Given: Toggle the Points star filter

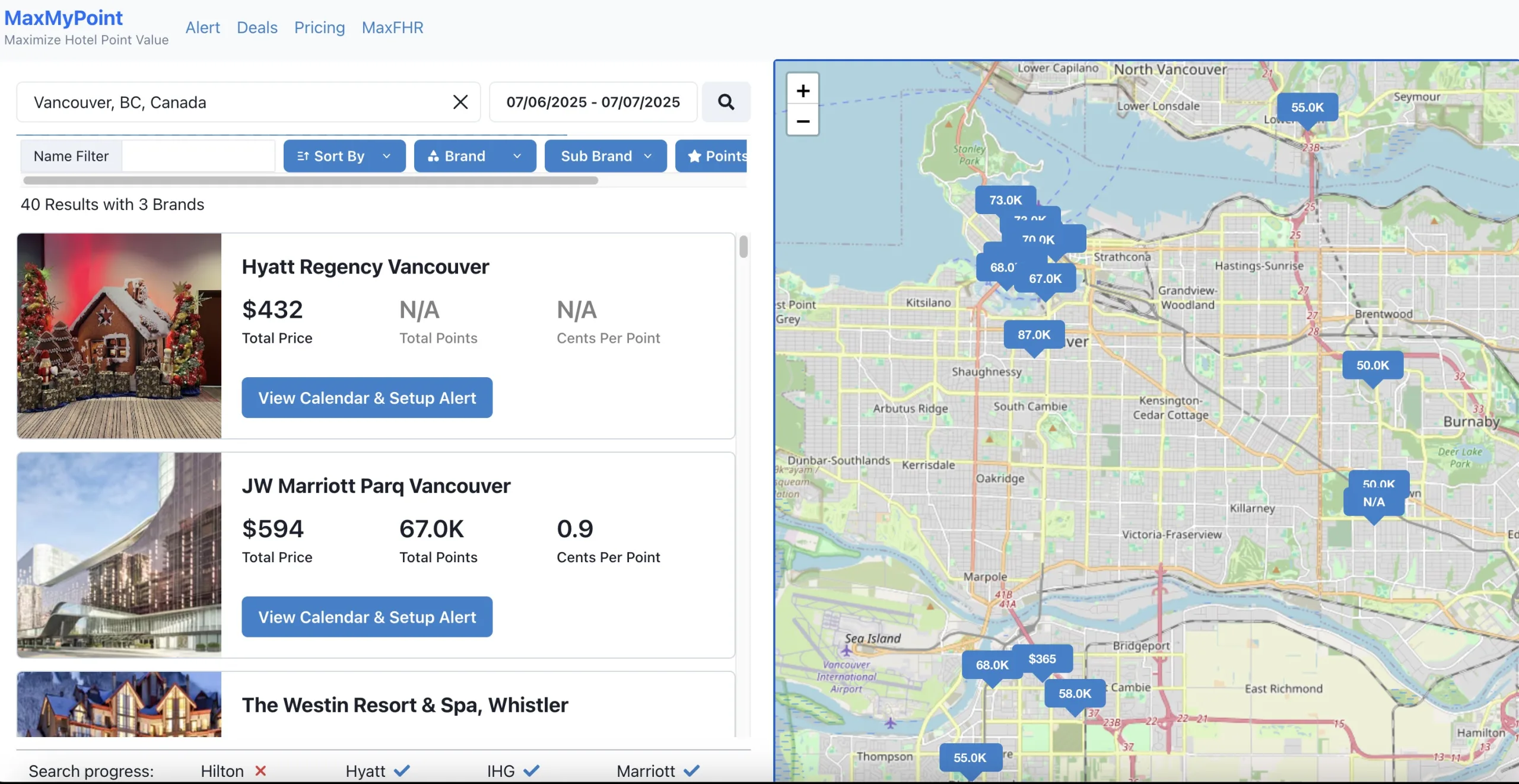Looking at the screenshot, I should coord(712,156).
